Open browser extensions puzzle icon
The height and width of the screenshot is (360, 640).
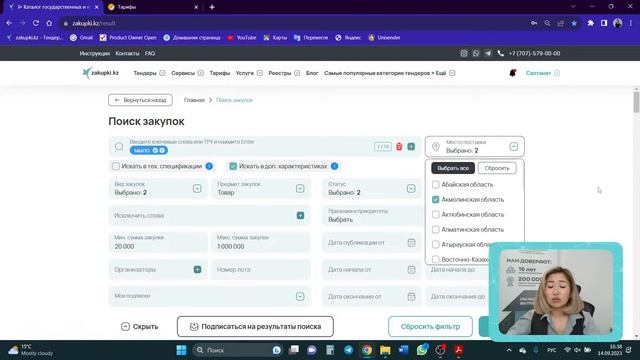coord(590,23)
